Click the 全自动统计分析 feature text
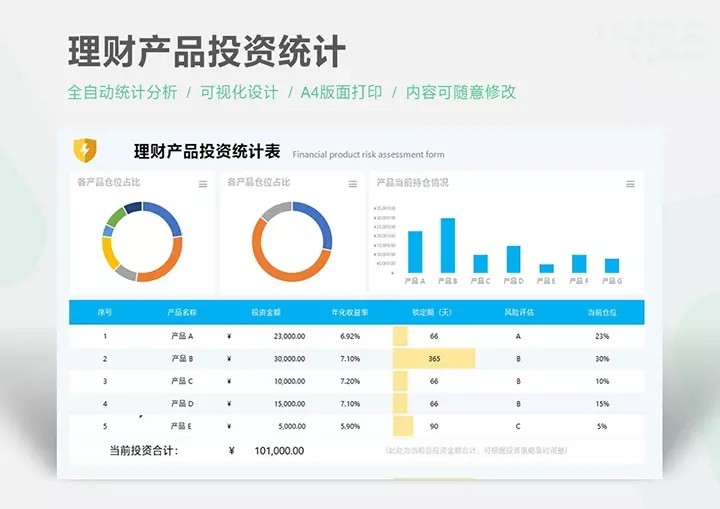The height and width of the screenshot is (509, 720). pos(122,92)
